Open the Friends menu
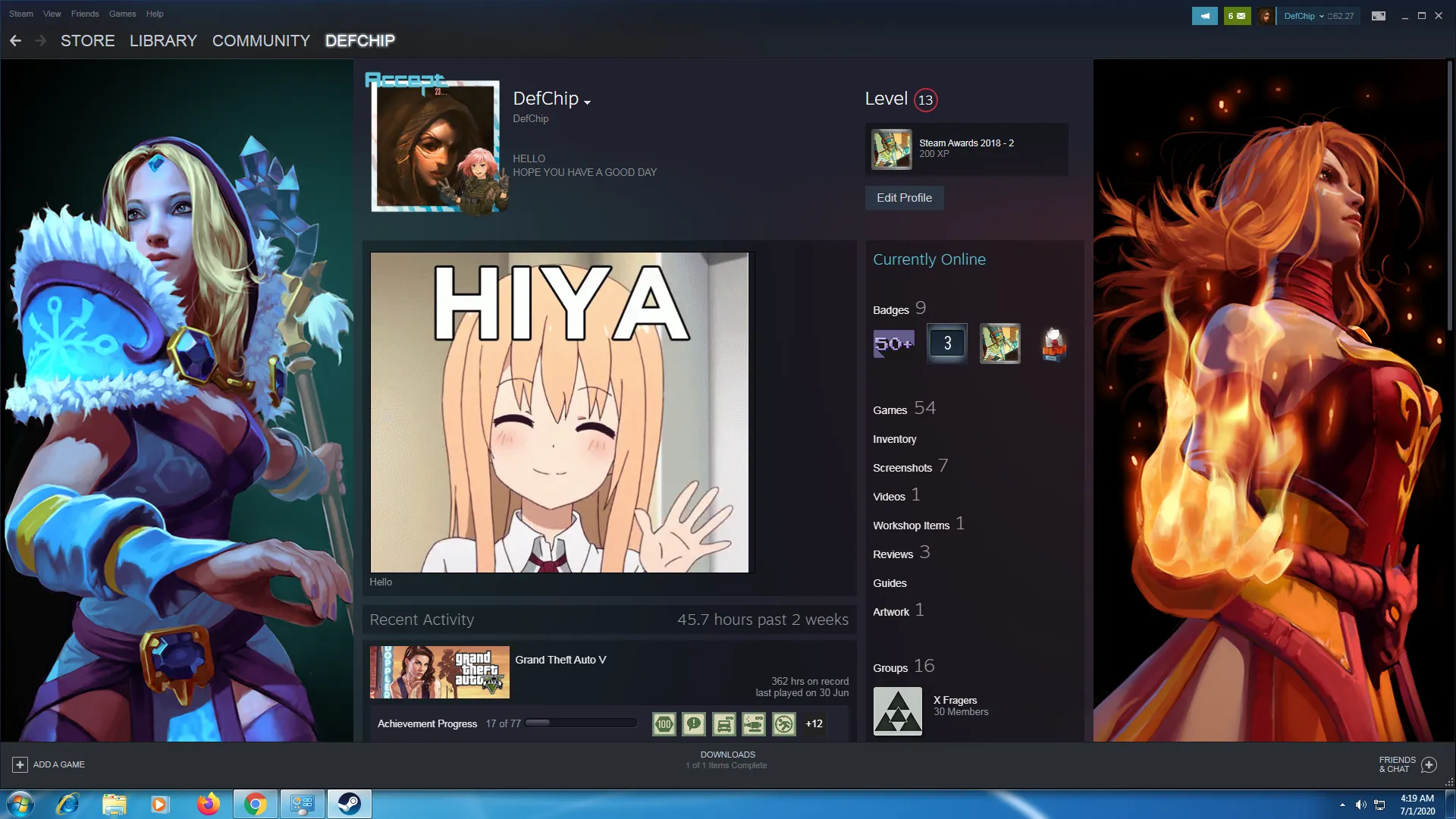 point(85,14)
